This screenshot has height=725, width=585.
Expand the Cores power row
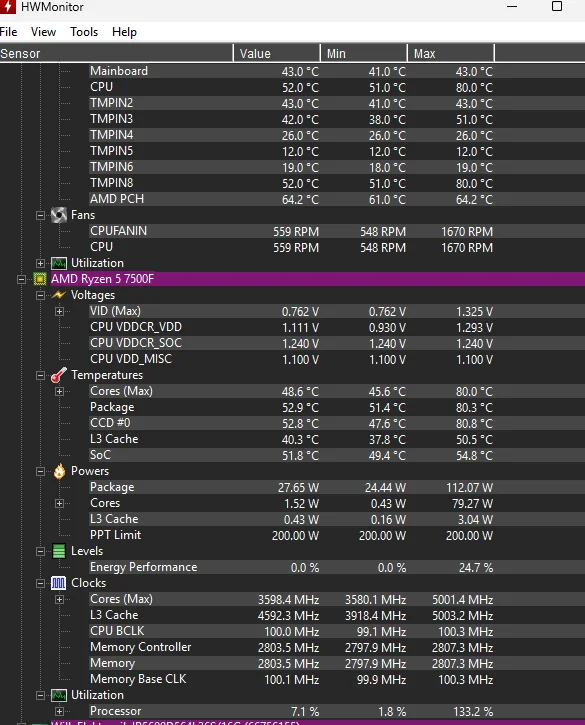click(x=60, y=504)
